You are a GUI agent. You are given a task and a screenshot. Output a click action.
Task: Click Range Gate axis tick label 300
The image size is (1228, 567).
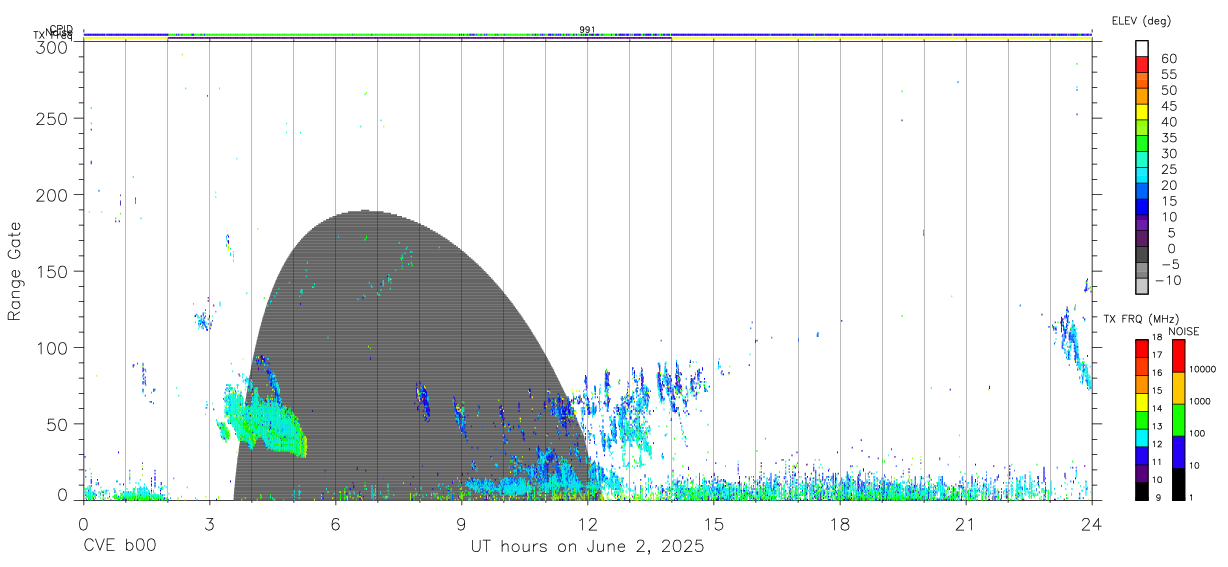point(53,46)
